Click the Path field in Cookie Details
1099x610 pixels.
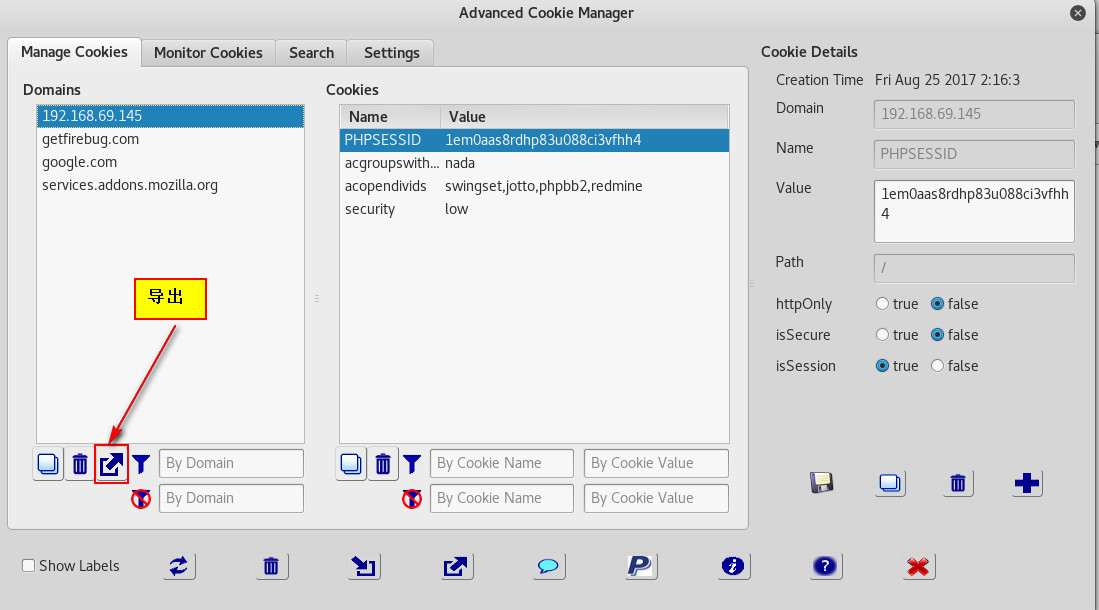tap(974, 268)
